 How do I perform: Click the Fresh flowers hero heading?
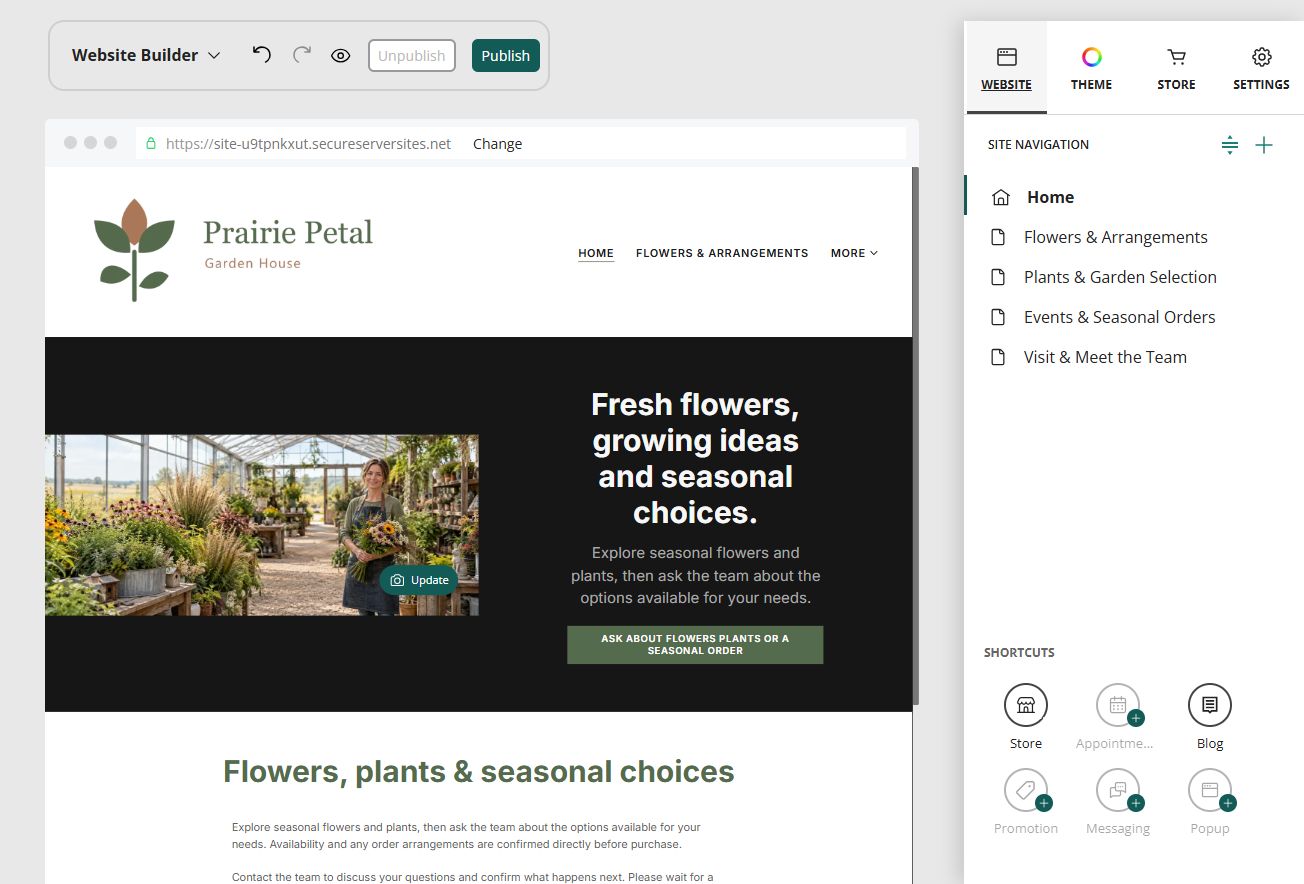coord(695,458)
